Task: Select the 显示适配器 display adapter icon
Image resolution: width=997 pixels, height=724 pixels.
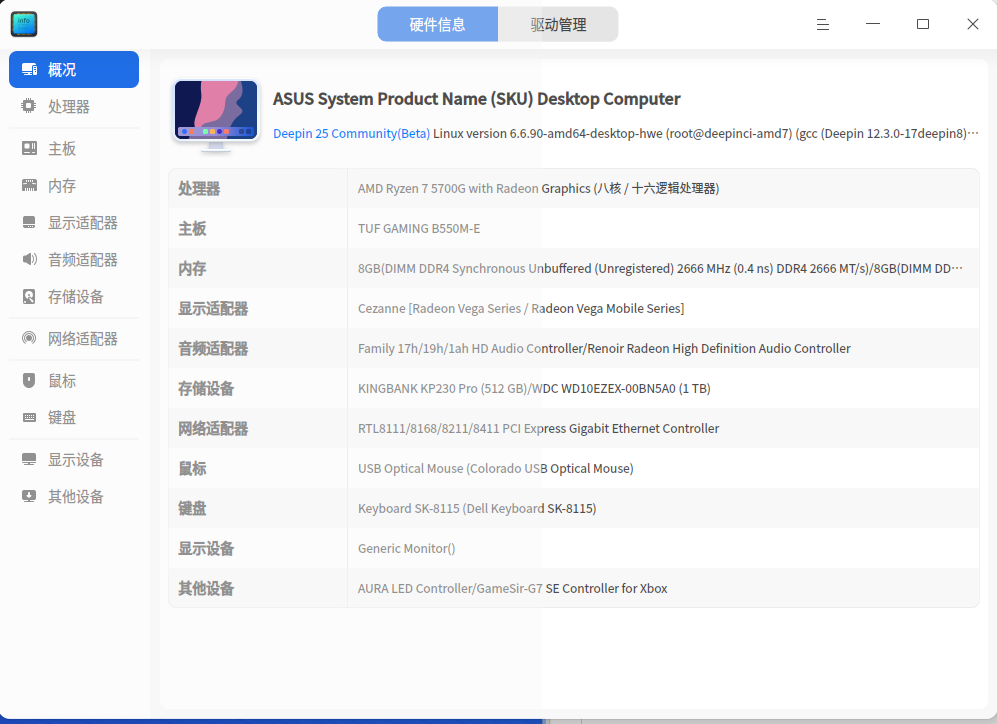Action: (x=29, y=222)
